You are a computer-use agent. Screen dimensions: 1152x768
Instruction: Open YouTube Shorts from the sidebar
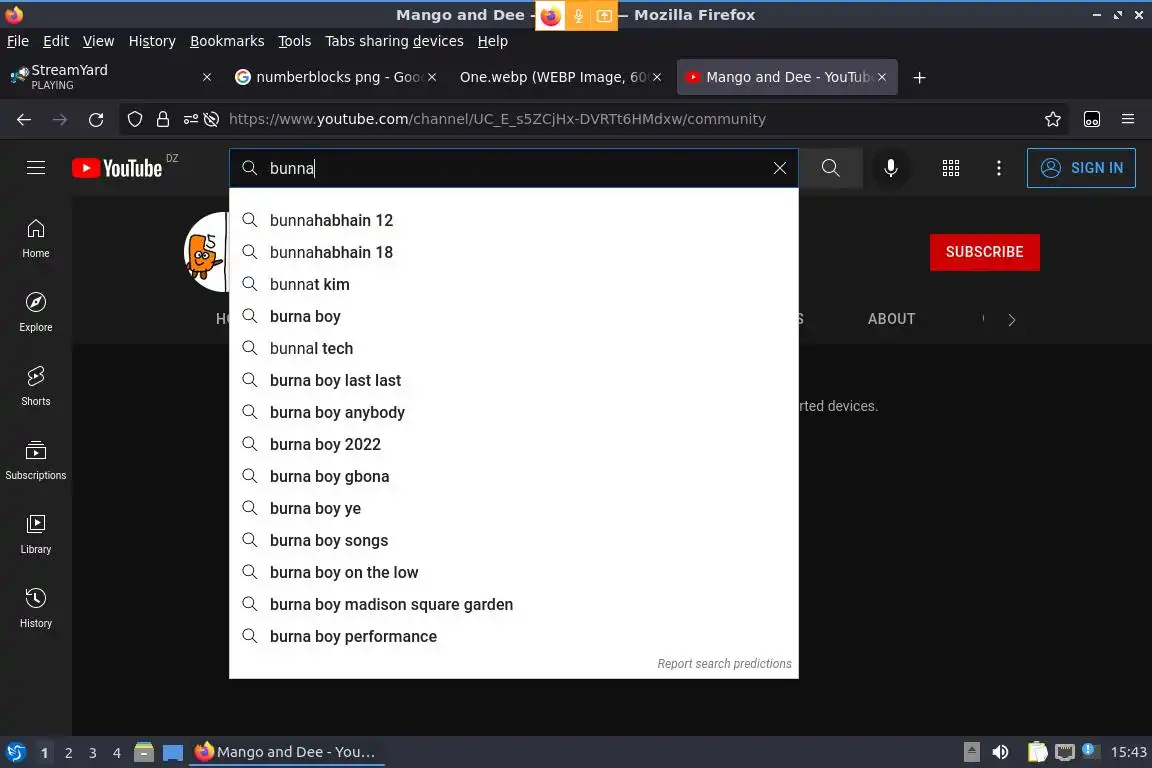pyautogui.click(x=35, y=386)
